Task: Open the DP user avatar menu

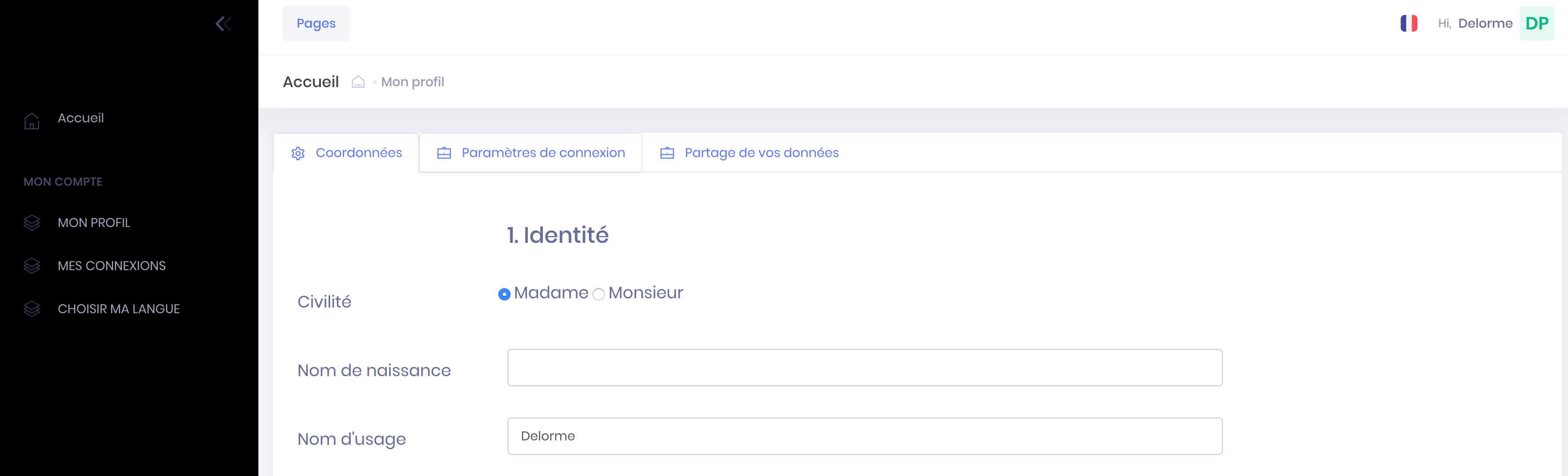Action: [1536, 24]
